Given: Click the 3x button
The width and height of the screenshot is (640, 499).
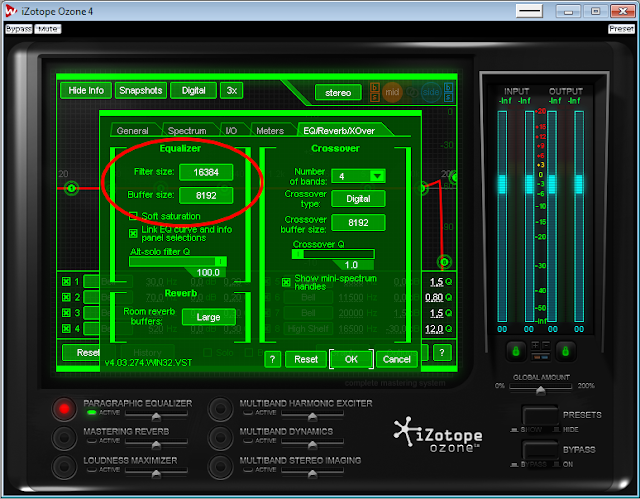Looking at the screenshot, I should coord(231,91).
